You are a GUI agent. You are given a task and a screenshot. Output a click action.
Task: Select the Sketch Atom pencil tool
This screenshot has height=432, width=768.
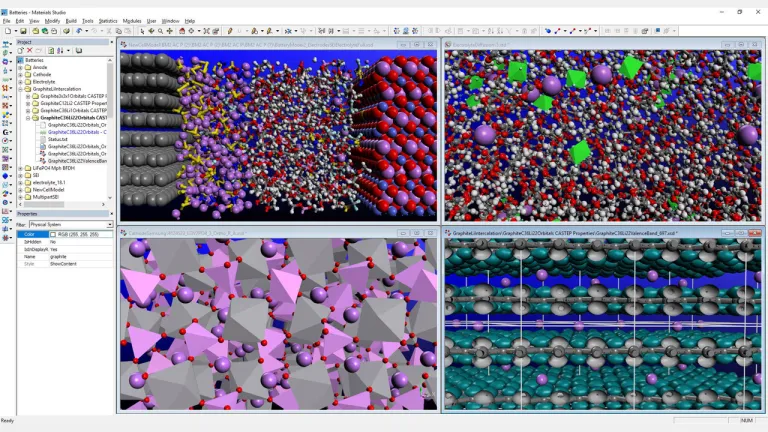(x=230, y=31)
